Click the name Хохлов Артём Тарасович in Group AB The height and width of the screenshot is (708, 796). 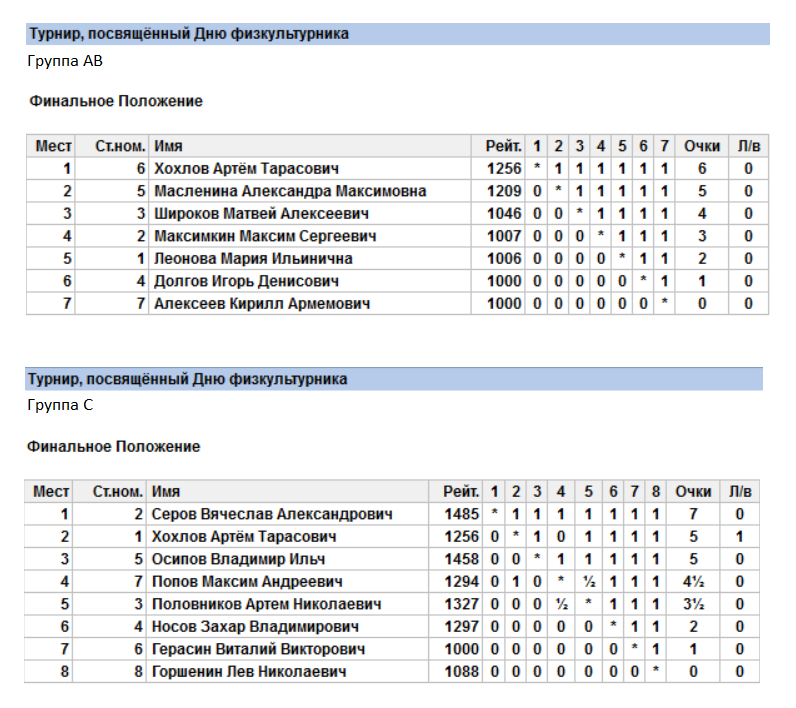pyautogui.click(x=246, y=168)
